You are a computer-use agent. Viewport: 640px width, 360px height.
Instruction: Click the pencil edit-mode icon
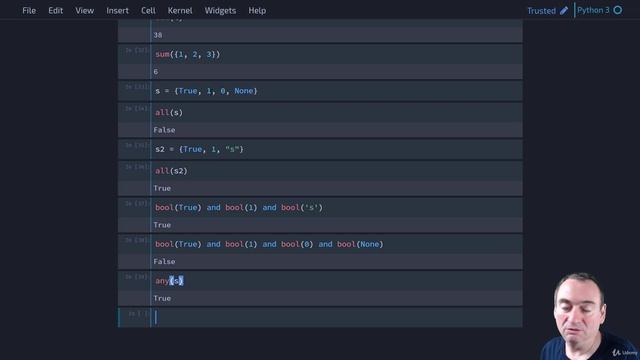pos(564,11)
